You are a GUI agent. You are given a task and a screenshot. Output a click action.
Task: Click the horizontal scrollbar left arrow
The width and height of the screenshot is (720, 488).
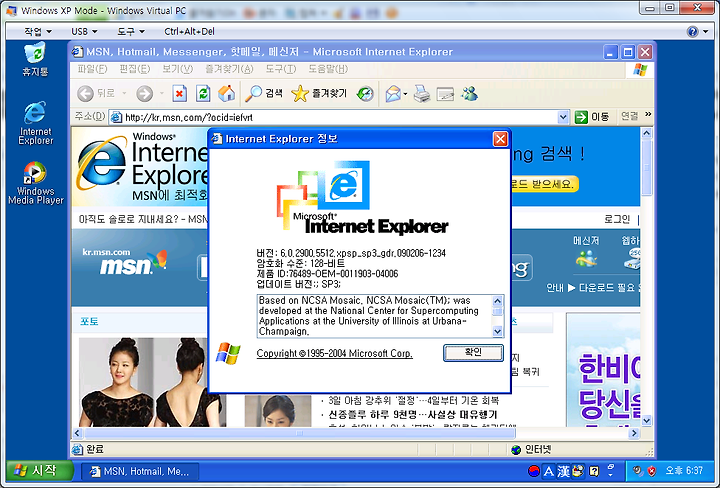[77, 433]
